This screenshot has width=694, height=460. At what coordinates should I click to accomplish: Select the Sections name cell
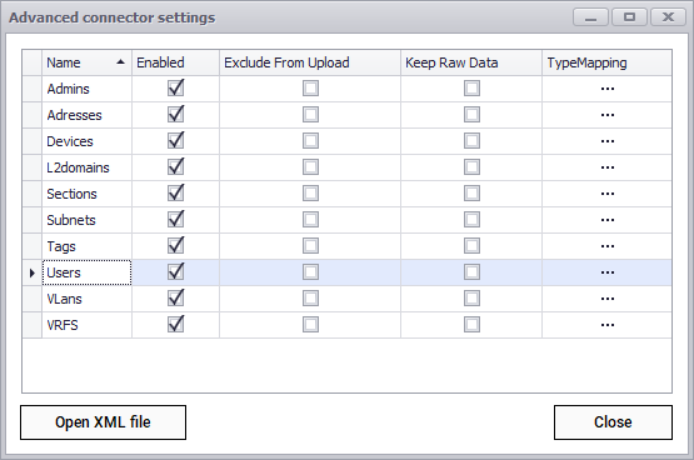click(86, 193)
